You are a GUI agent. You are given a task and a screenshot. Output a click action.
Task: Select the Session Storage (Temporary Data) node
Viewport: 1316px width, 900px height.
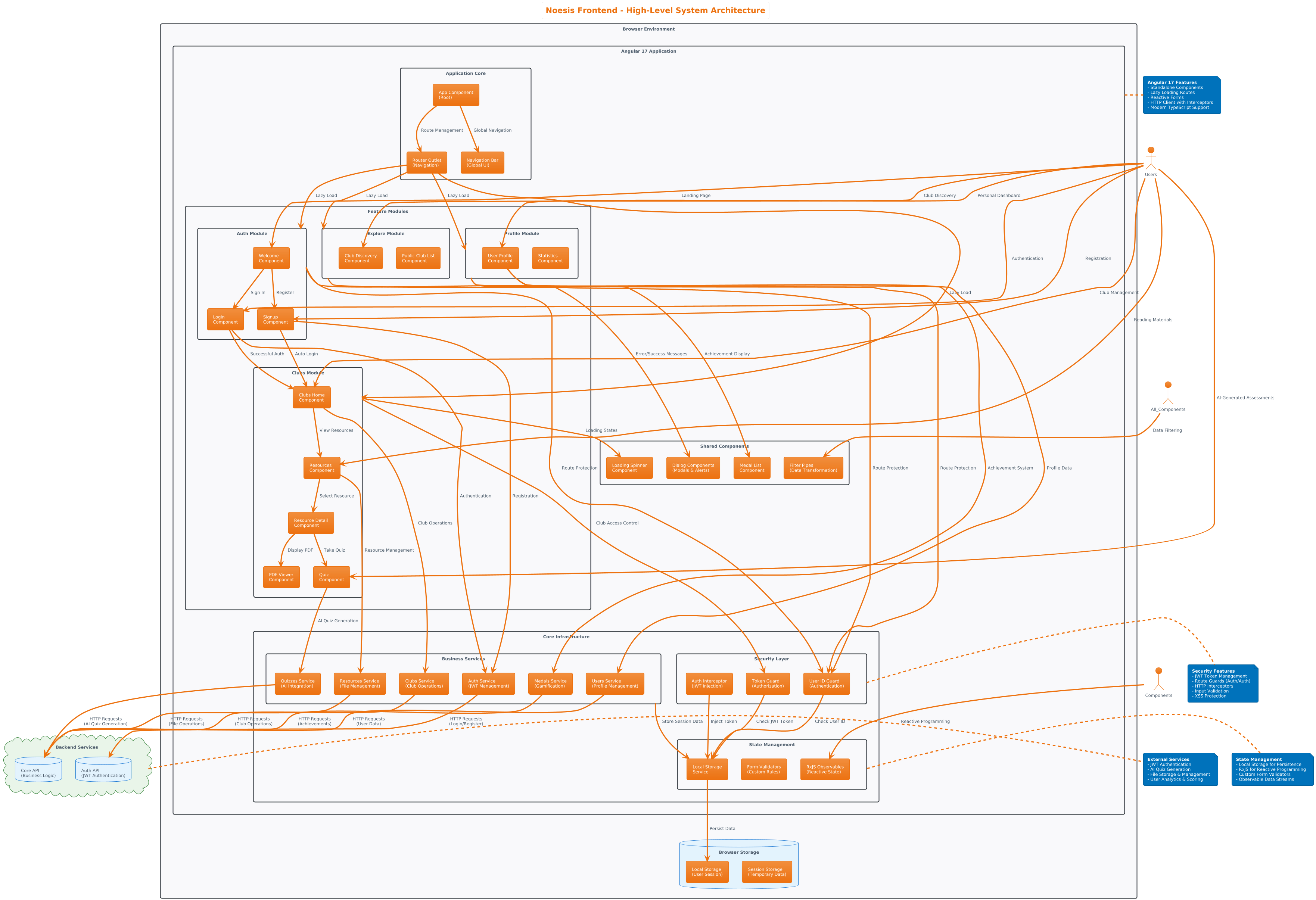[767, 872]
